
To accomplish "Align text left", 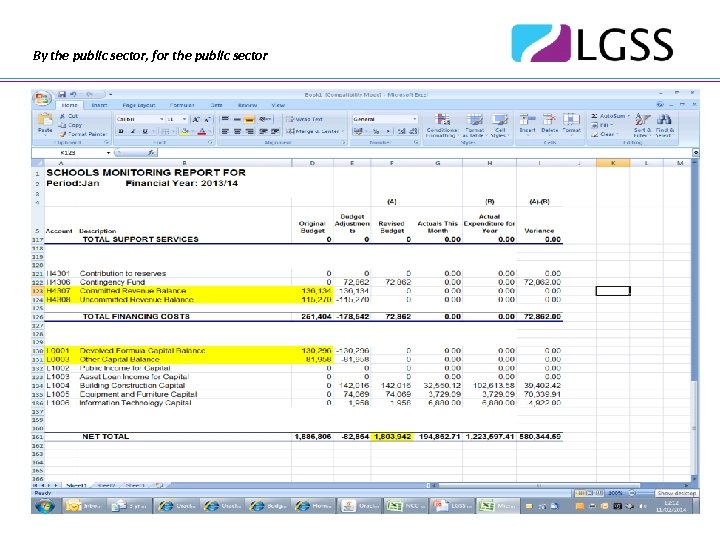I will [225, 131].
